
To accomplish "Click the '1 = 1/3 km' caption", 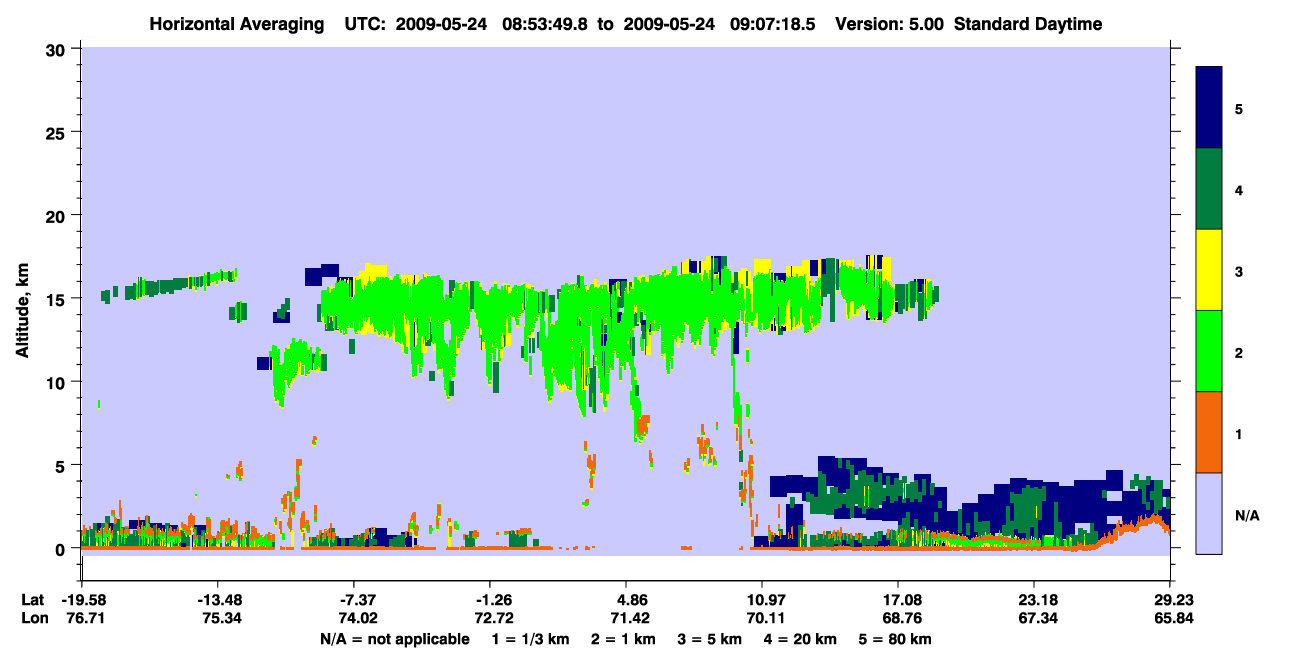I will pyautogui.click(x=529, y=639).
